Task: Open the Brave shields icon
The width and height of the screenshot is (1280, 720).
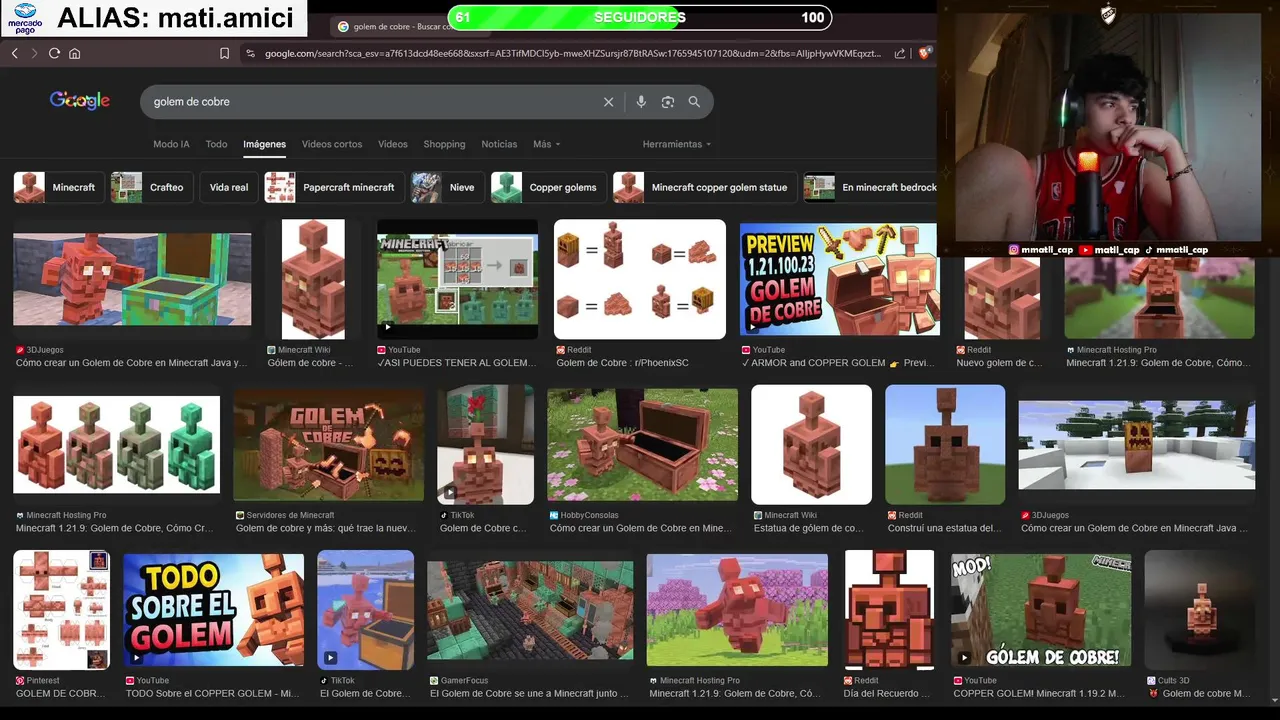Action: pos(925,53)
